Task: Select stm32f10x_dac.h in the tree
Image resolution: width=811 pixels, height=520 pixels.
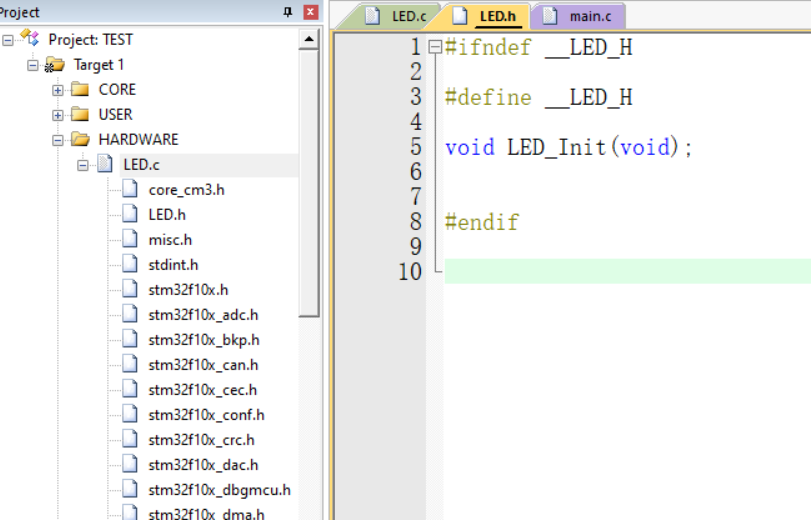Action: point(203,465)
